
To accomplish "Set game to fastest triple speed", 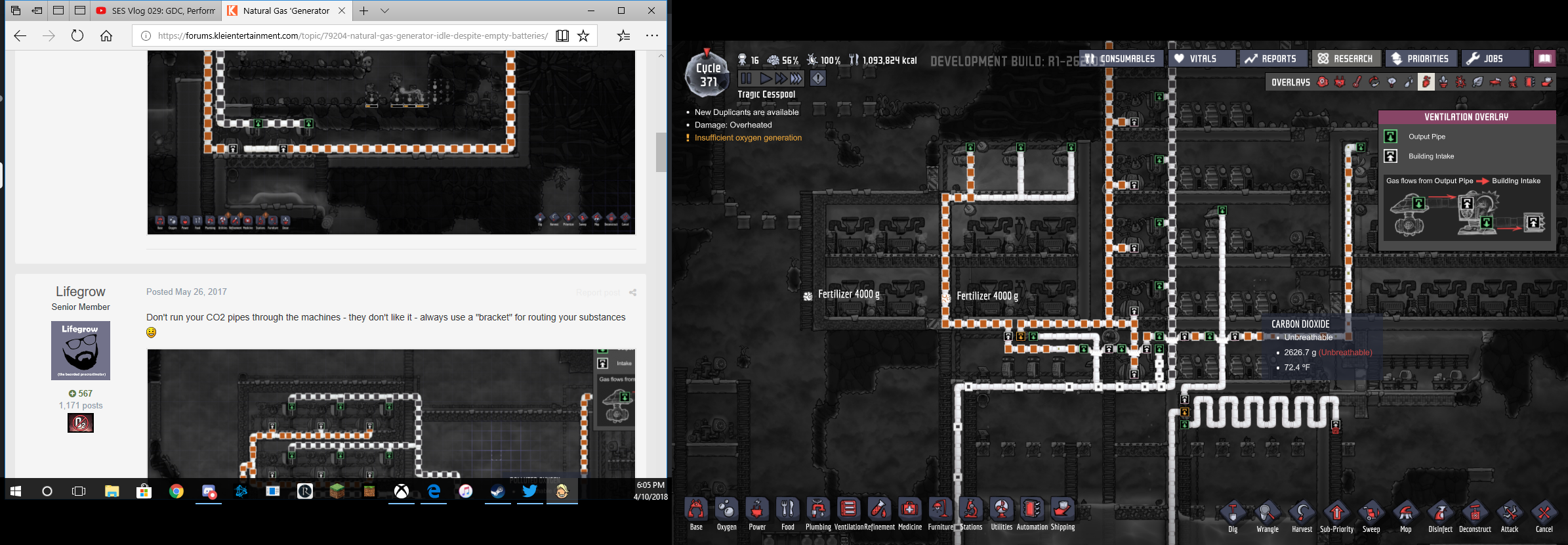I will 796,78.
